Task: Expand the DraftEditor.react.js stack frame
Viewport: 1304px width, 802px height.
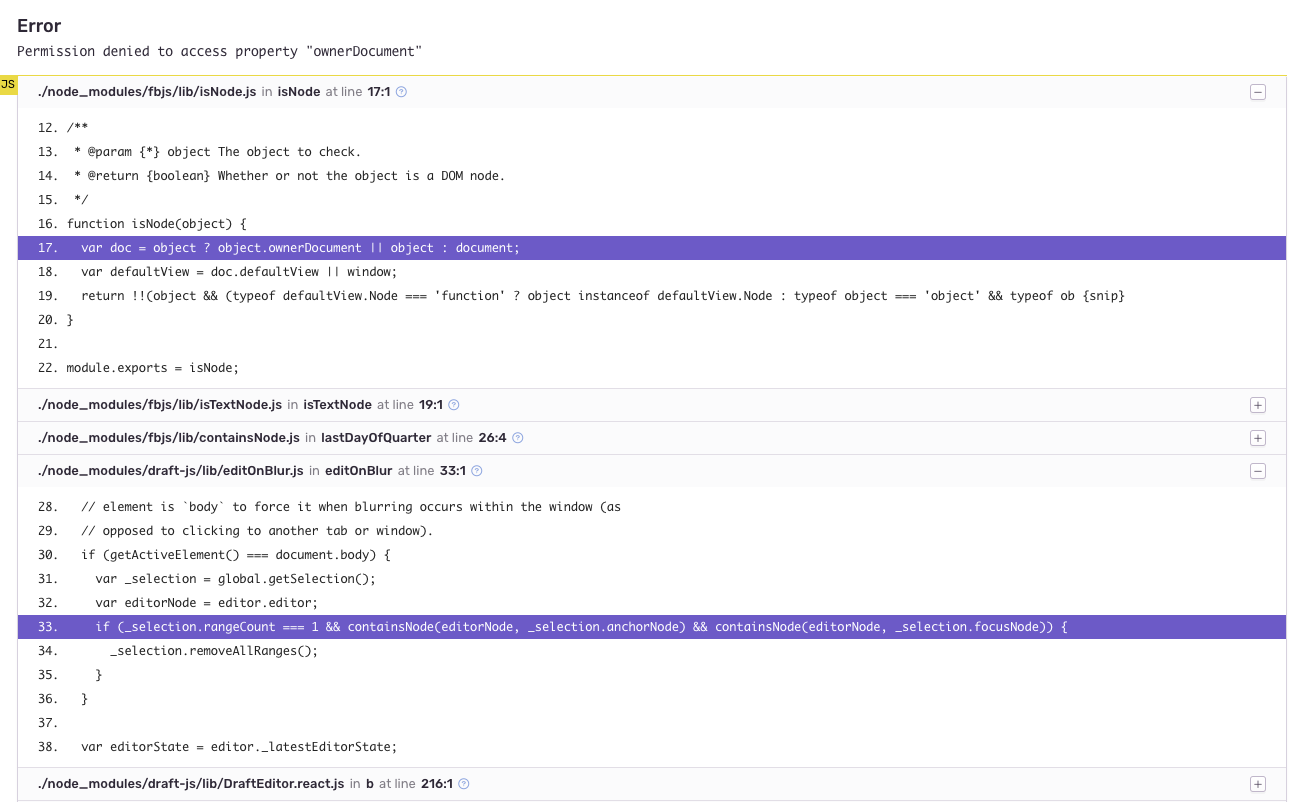Action: [x=1258, y=784]
